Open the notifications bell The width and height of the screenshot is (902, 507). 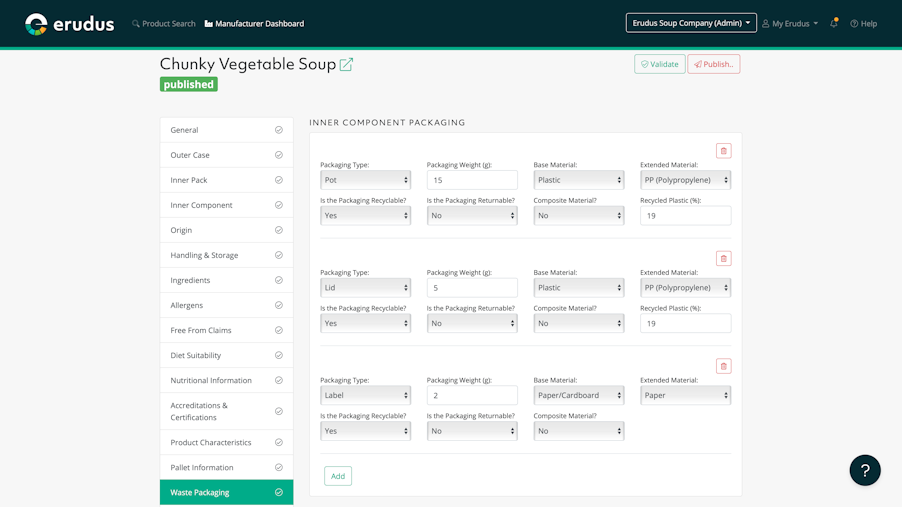[834, 23]
